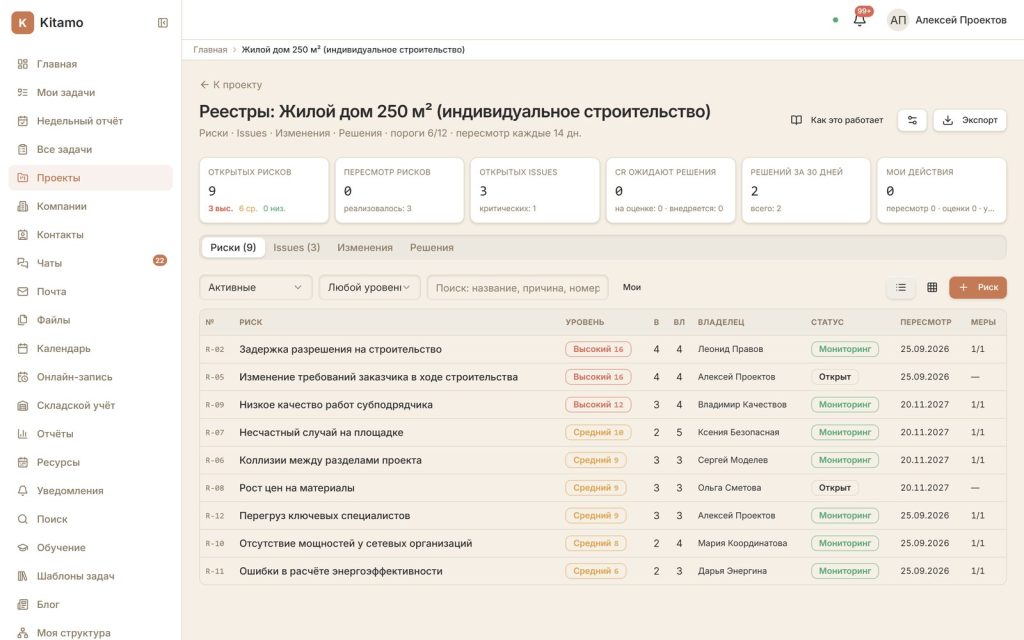This screenshot has width=1024, height=640.
Task: Open the Активные status dropdown
Action: (255, 287)
